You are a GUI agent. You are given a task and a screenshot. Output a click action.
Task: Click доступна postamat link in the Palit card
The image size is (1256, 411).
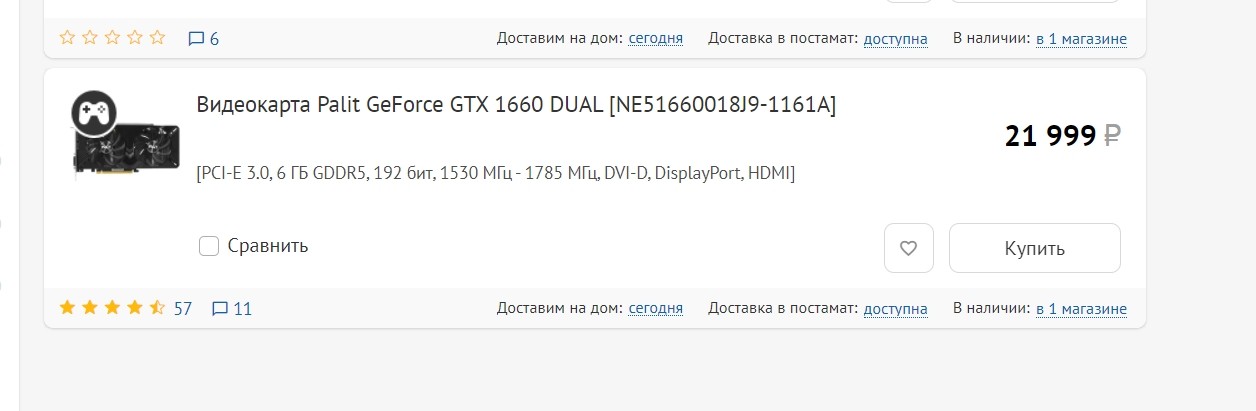(x=895, y=308)
